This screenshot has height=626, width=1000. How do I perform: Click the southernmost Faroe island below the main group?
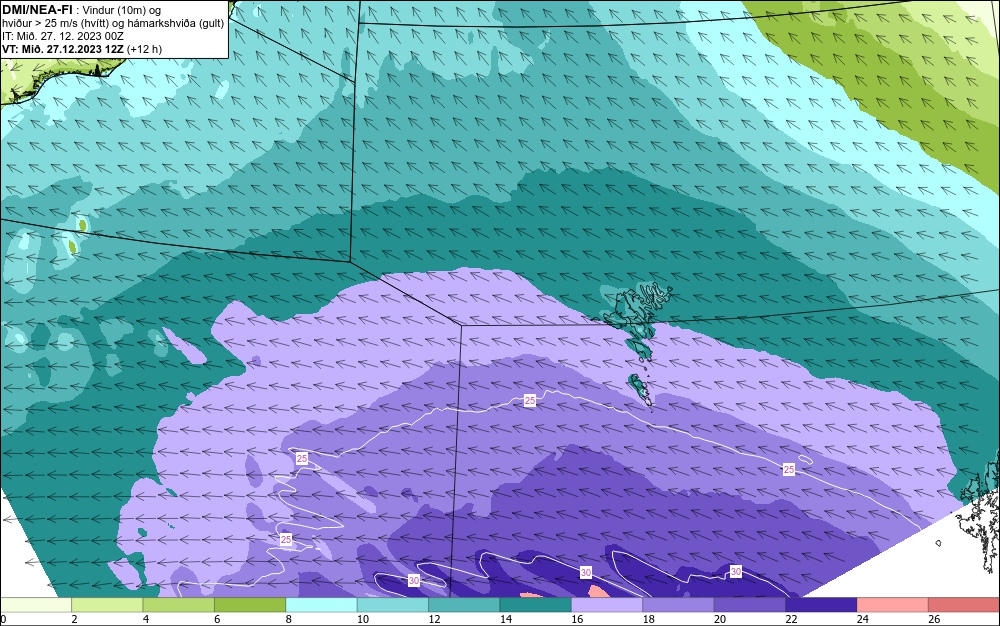coord(641,390)
